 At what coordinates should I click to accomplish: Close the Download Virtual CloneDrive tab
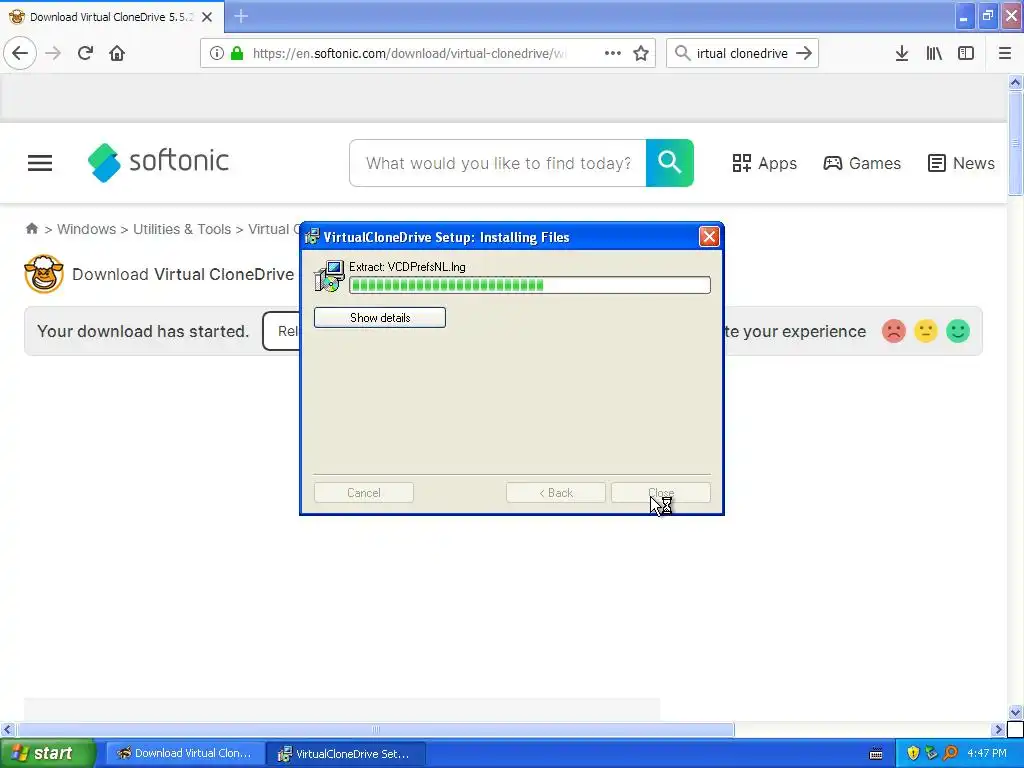[207, 17]
